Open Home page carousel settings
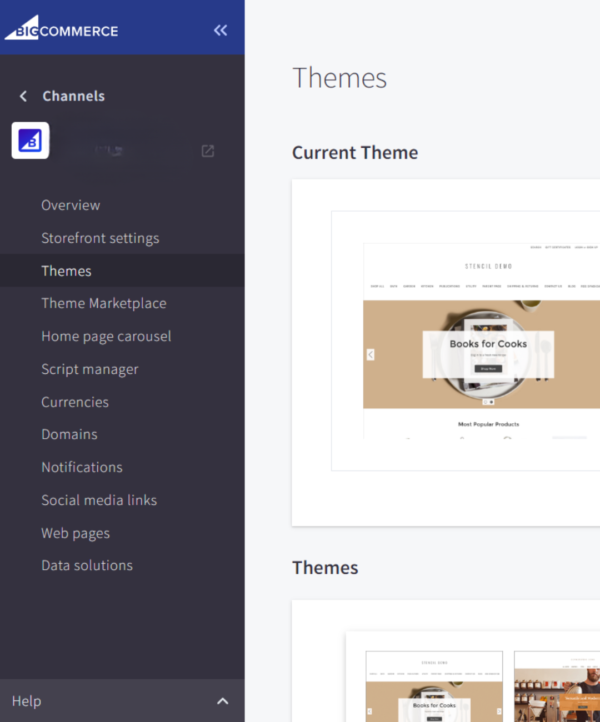The image size is (600, 722). pyautogui.click(x=106, y=336)
